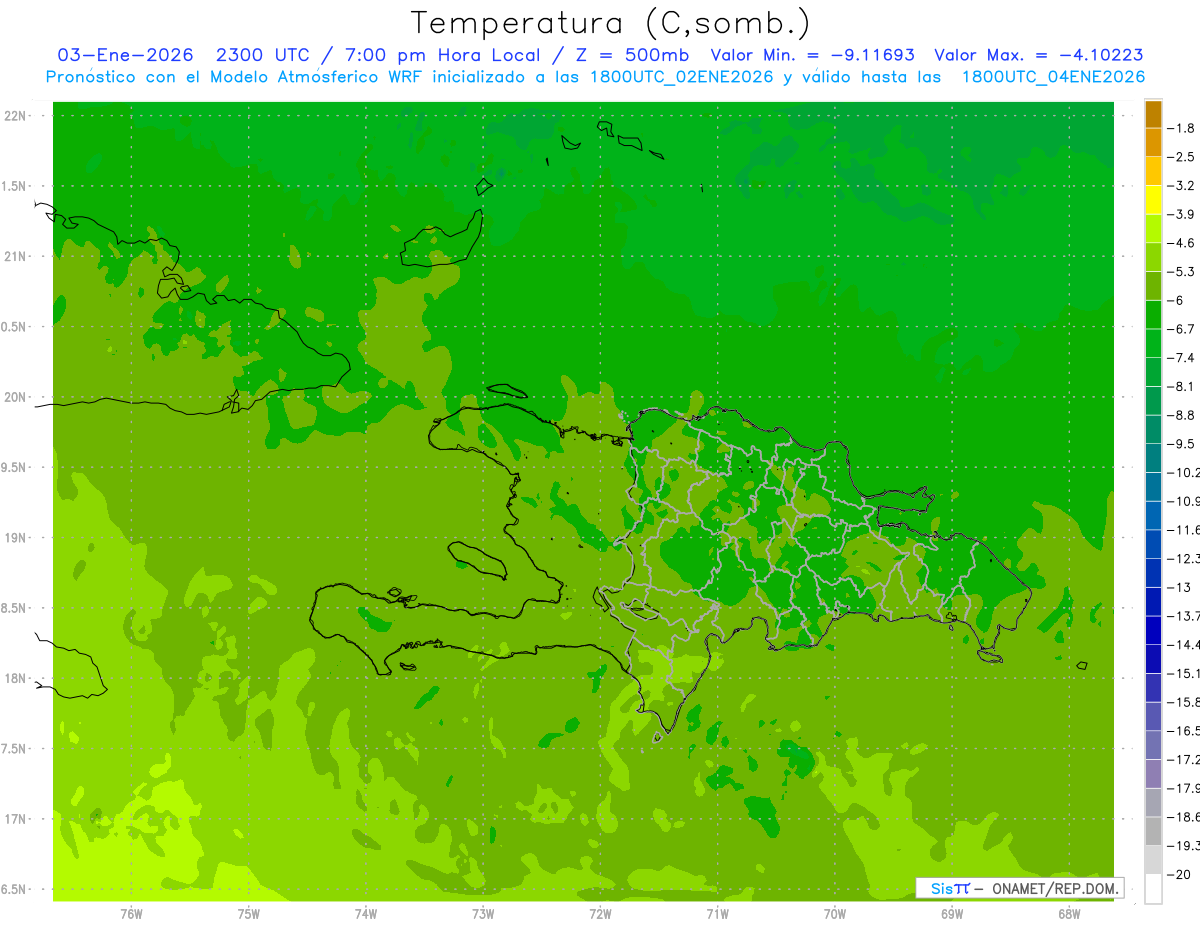Click the -1.8 colorbar value
The height and width of the screenshot is (927, 1200).
tap(1182, 128)
